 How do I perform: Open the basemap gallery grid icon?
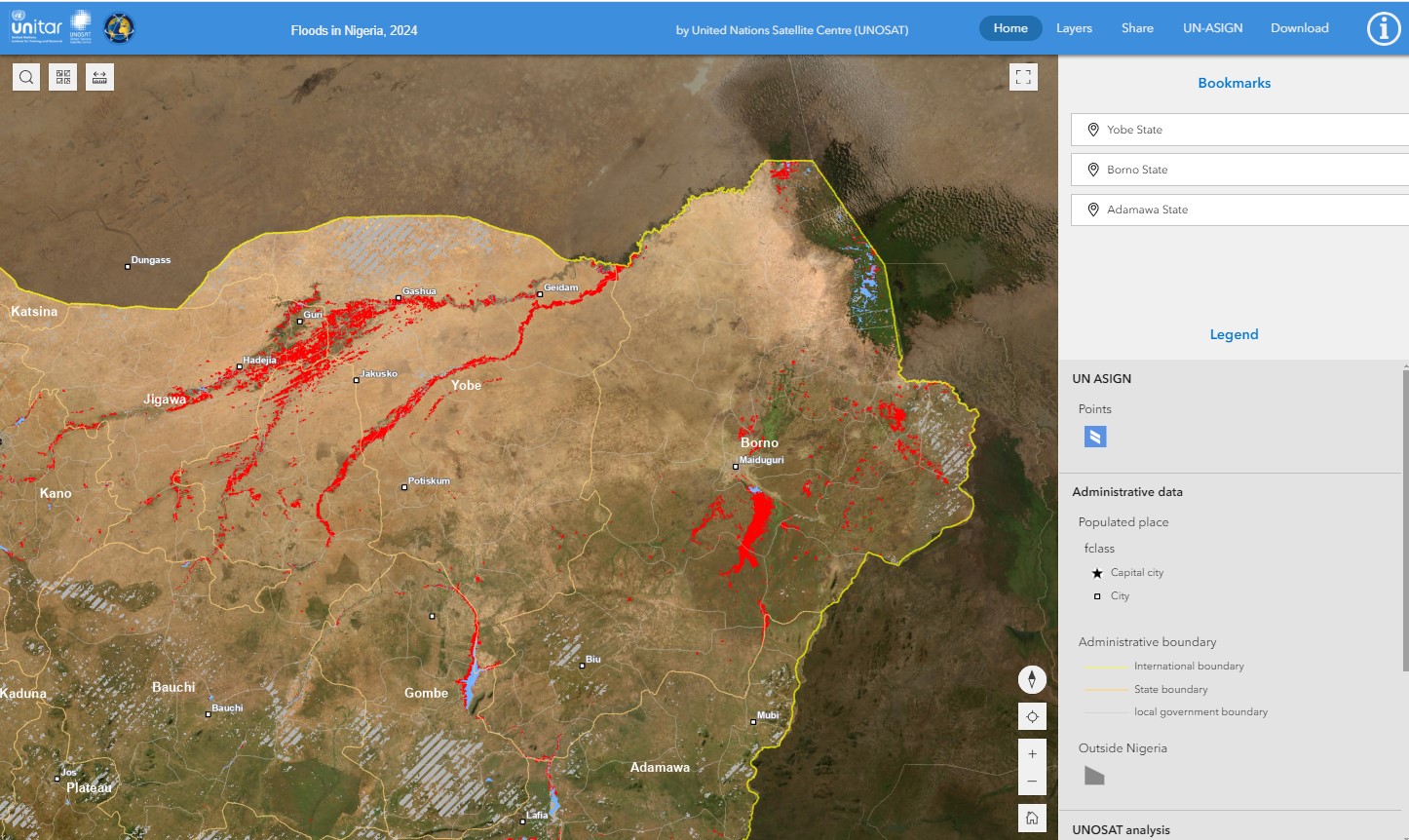point(63,77)
